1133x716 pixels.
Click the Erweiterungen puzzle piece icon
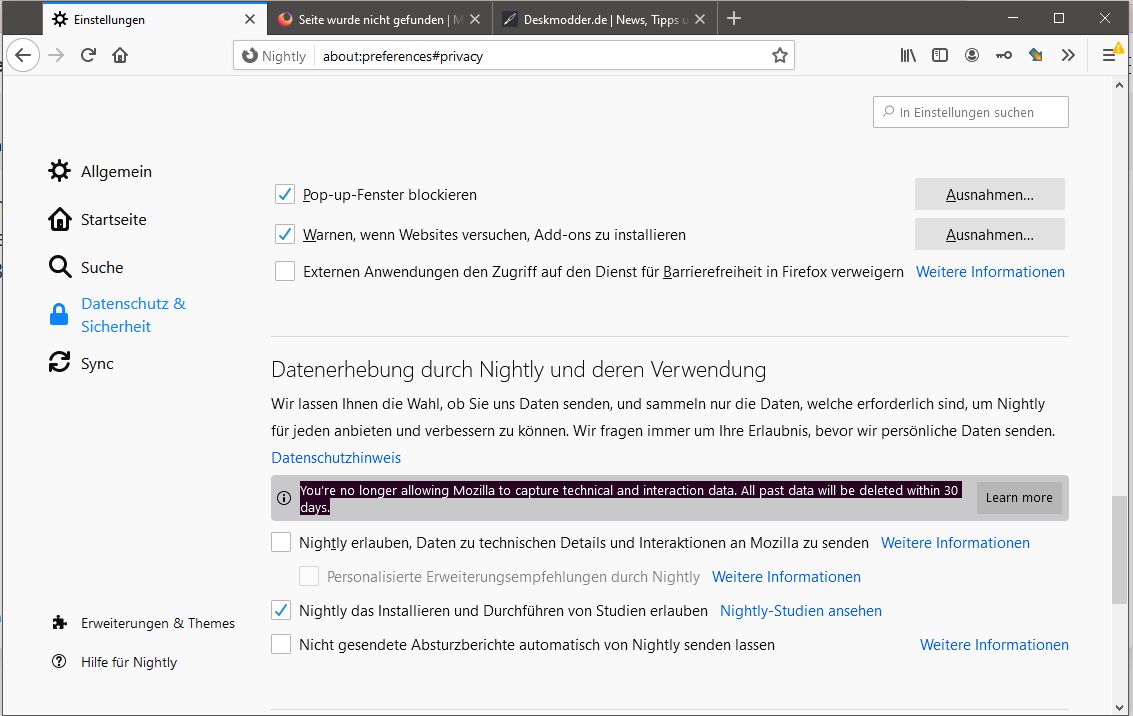(x=59, y=623)
